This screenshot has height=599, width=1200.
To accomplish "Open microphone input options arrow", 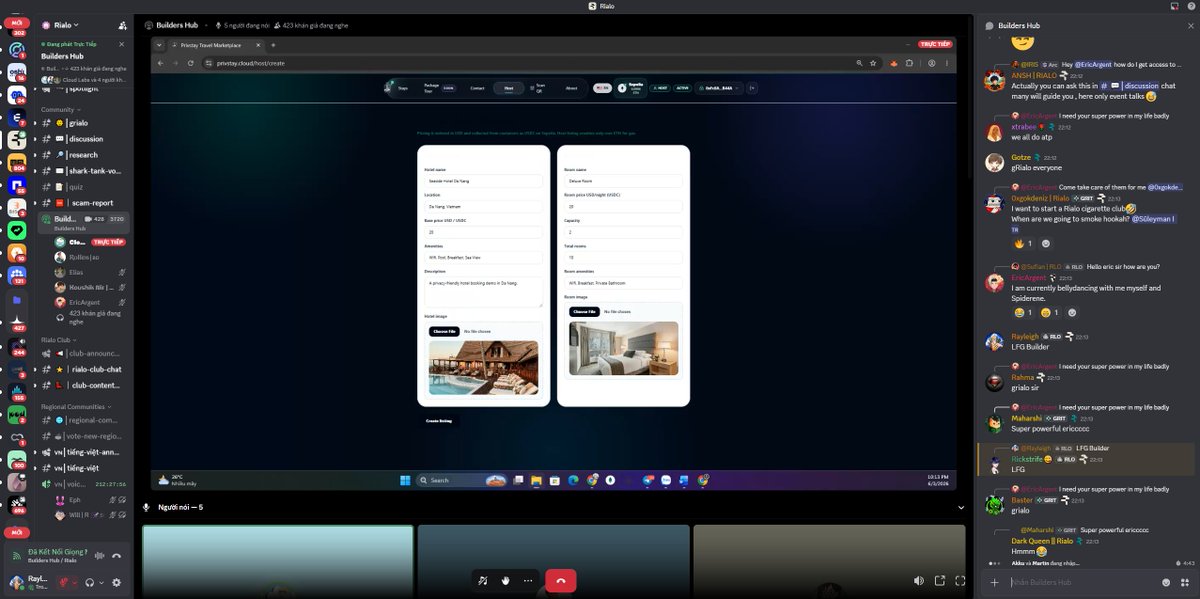I will pyautogui.click(x=76, y=582).
